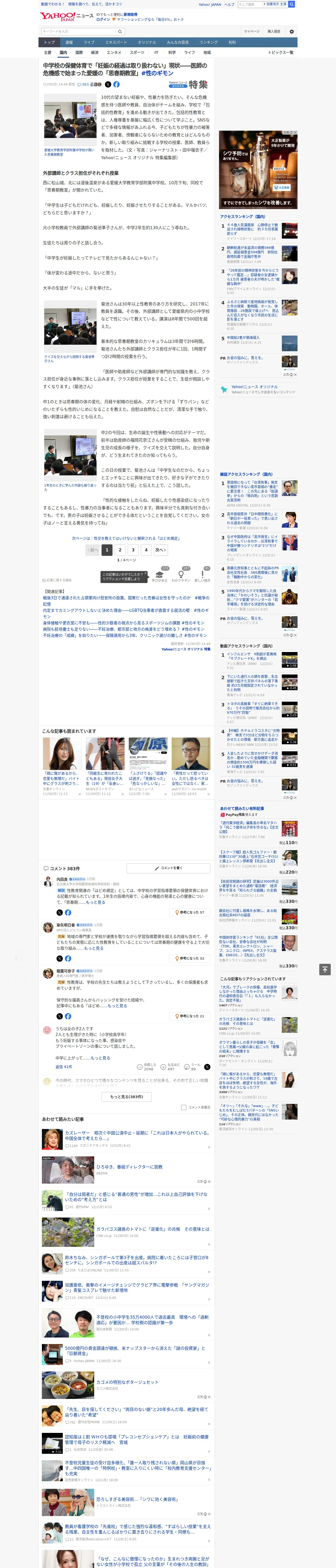The image size is (336, 1568).
Task: Click 'もっと見る(383件)' to load more comments
Action: (x=127, y=1096)
